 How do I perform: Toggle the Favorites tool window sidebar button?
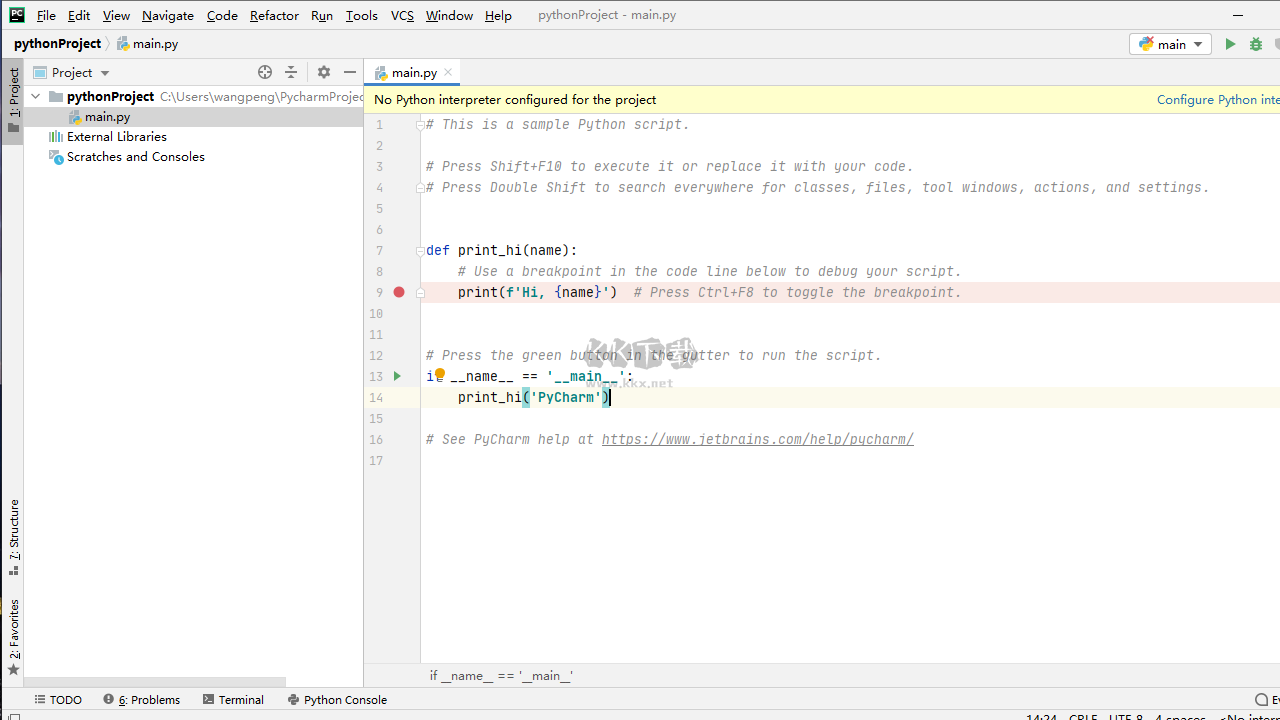pos(14,636)
